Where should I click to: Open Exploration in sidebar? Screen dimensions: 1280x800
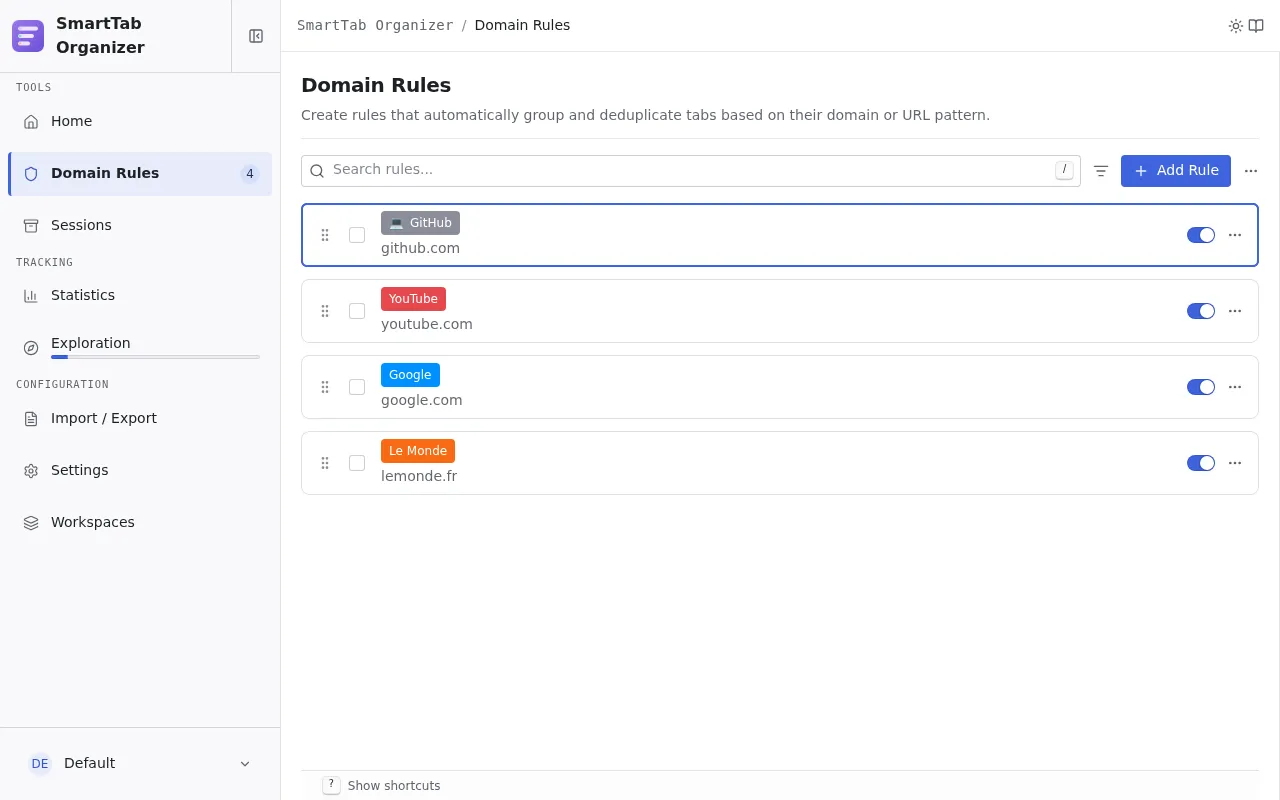[x=140, y=347]
